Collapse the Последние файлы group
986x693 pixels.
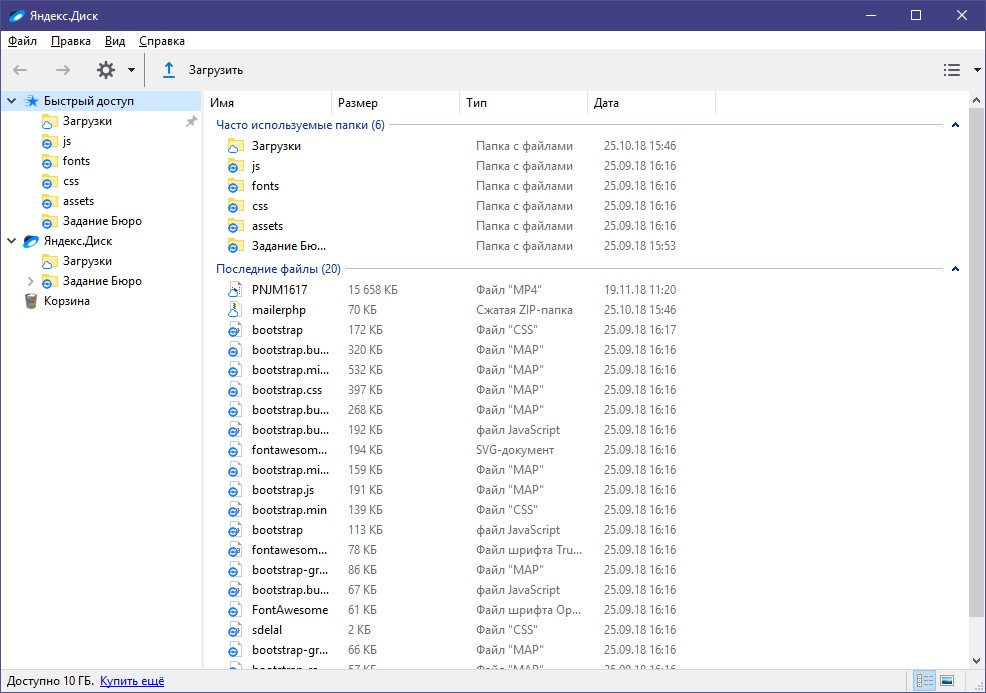[x=955, y=269]
